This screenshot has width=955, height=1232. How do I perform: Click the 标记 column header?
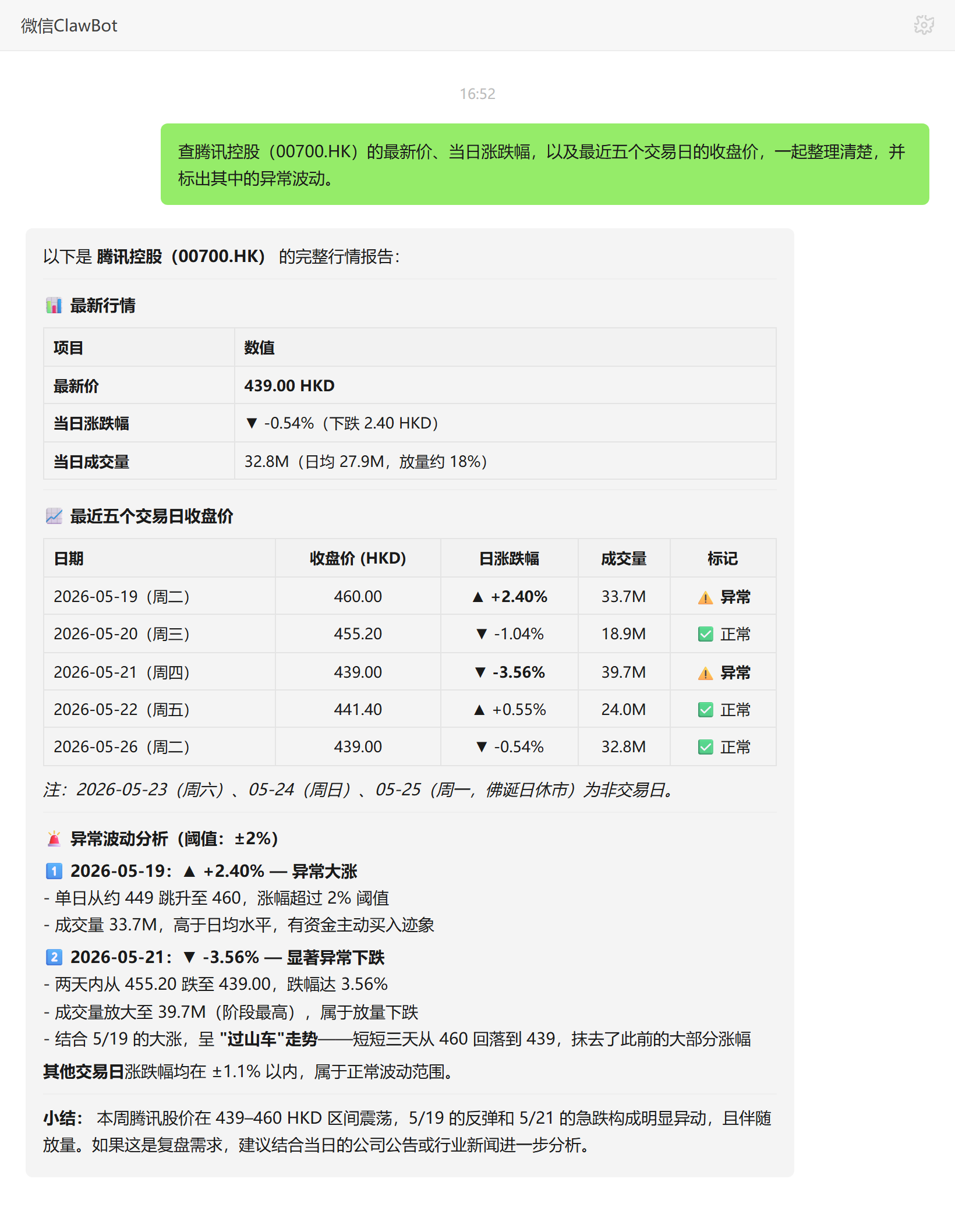723,558
